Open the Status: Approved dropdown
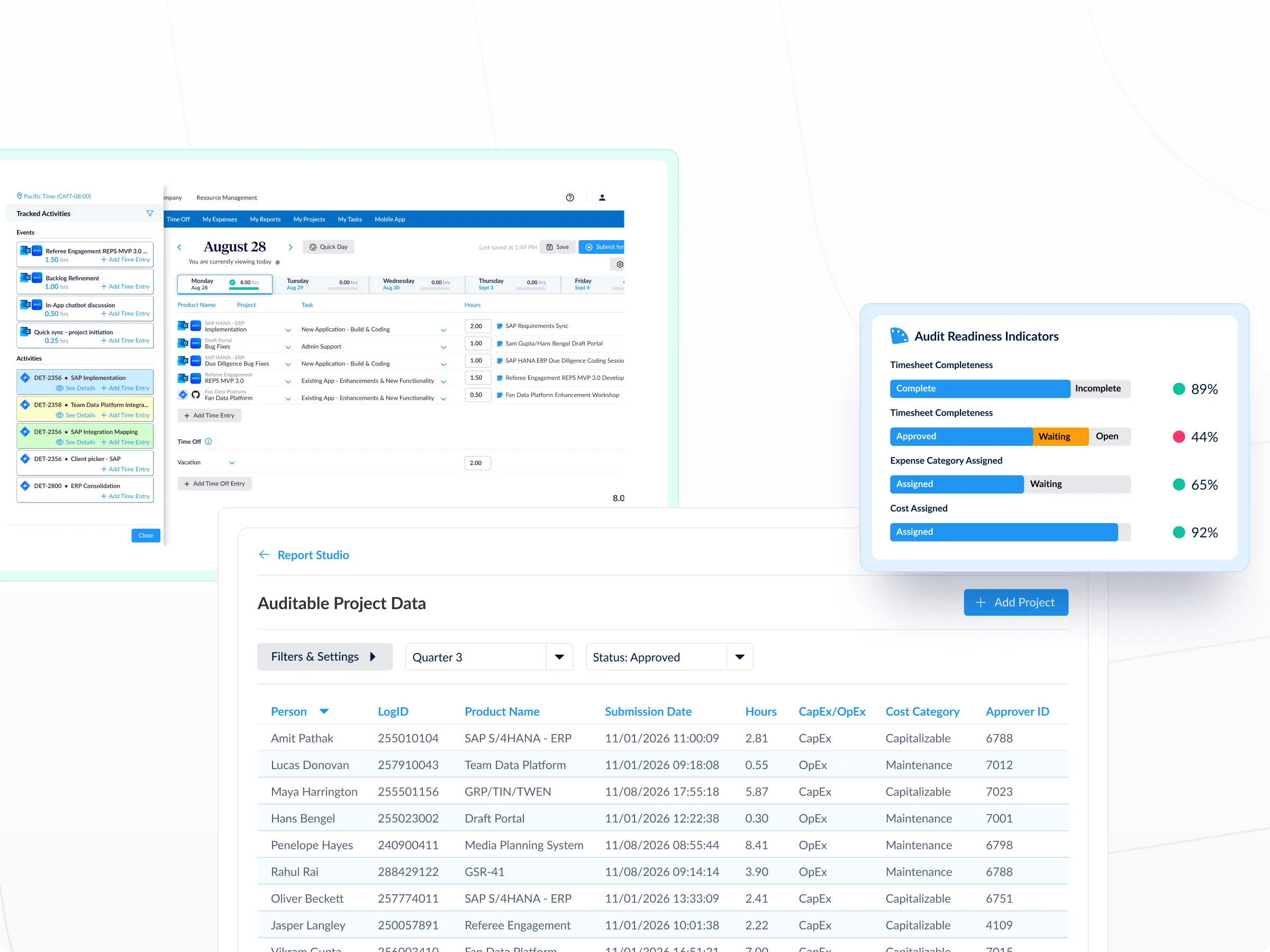Image resolution: width=1270 pixels, height=952 pixels. pos(739,657)
